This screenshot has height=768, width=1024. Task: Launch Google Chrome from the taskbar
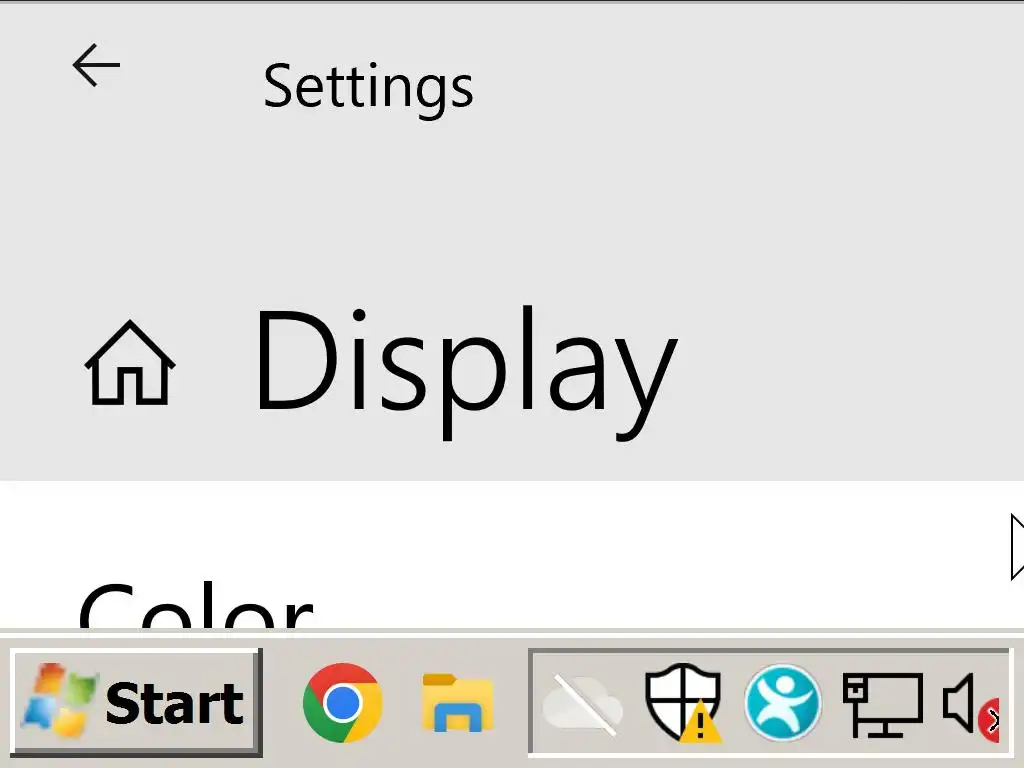342,703
